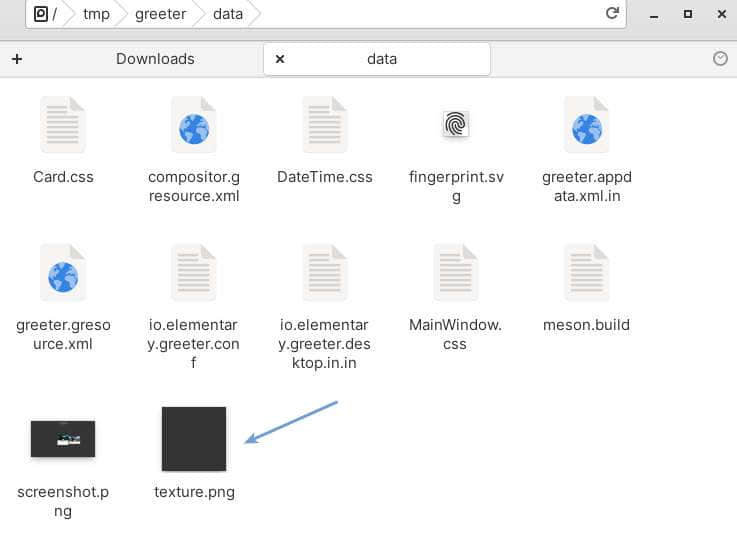Image resolution: width=737 pixels, height=558 pixels.
Task: Open a new tab with the plus button
Action: [x=17, y=59]
